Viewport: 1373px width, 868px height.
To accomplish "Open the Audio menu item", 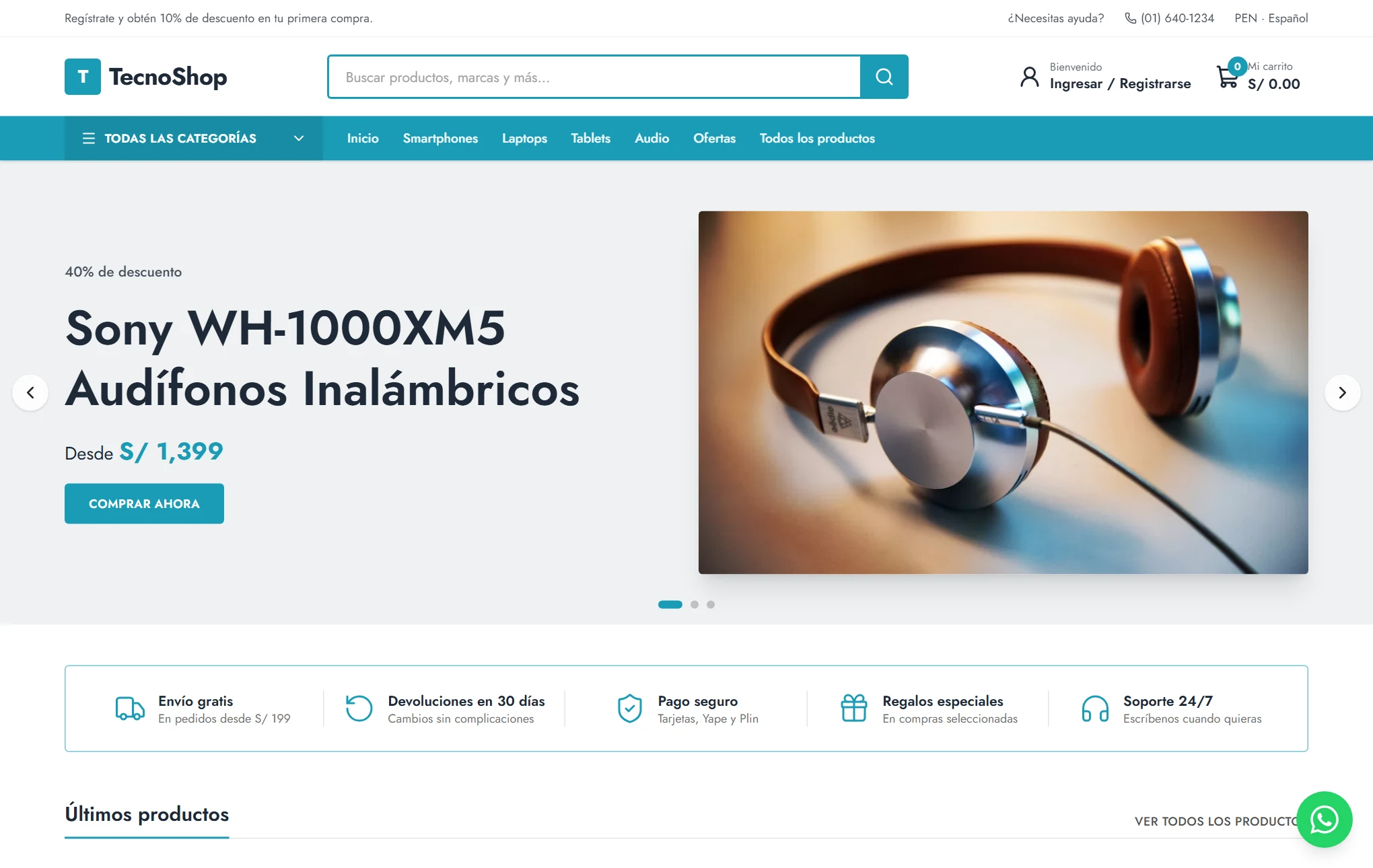I will 652,138.
